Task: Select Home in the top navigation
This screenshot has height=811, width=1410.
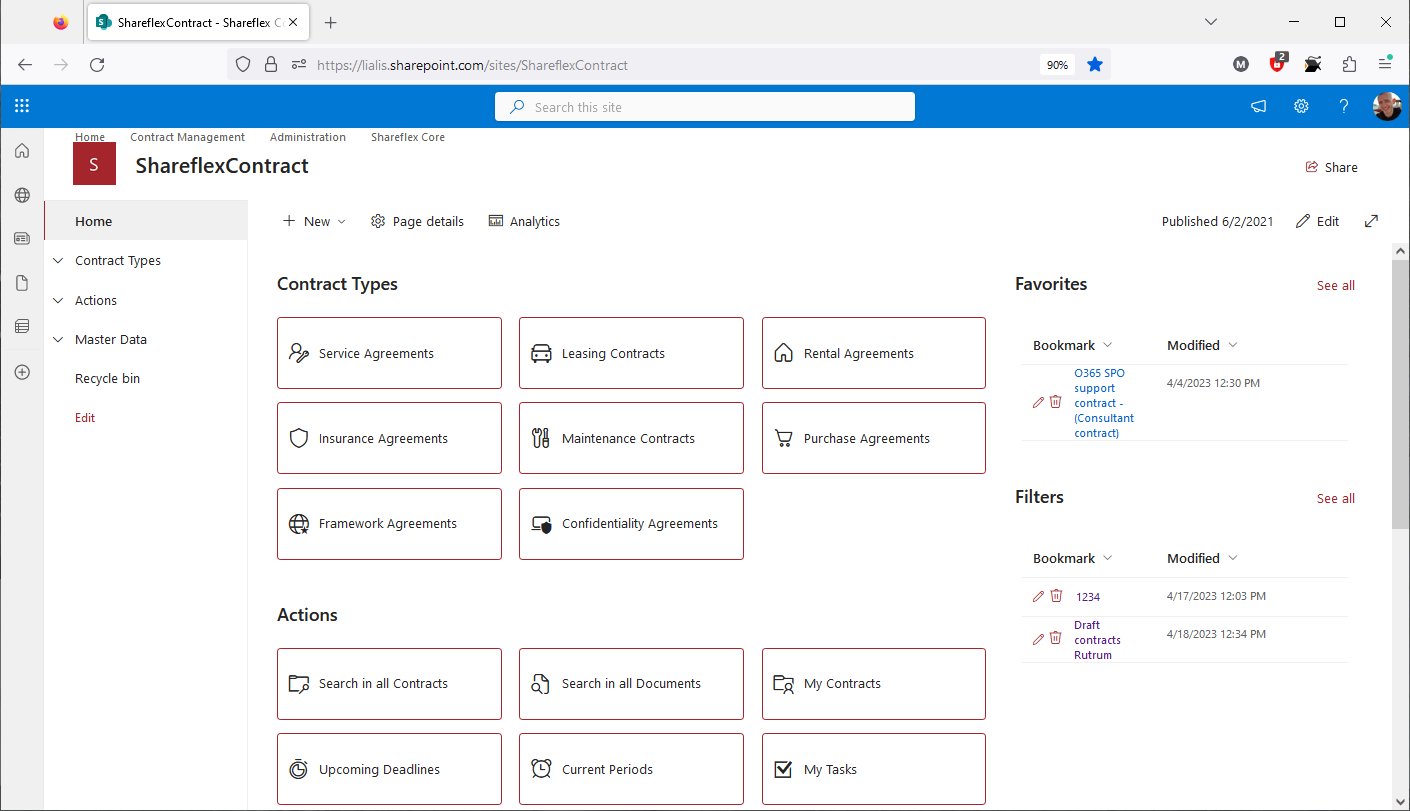Action: pos(90,137)
